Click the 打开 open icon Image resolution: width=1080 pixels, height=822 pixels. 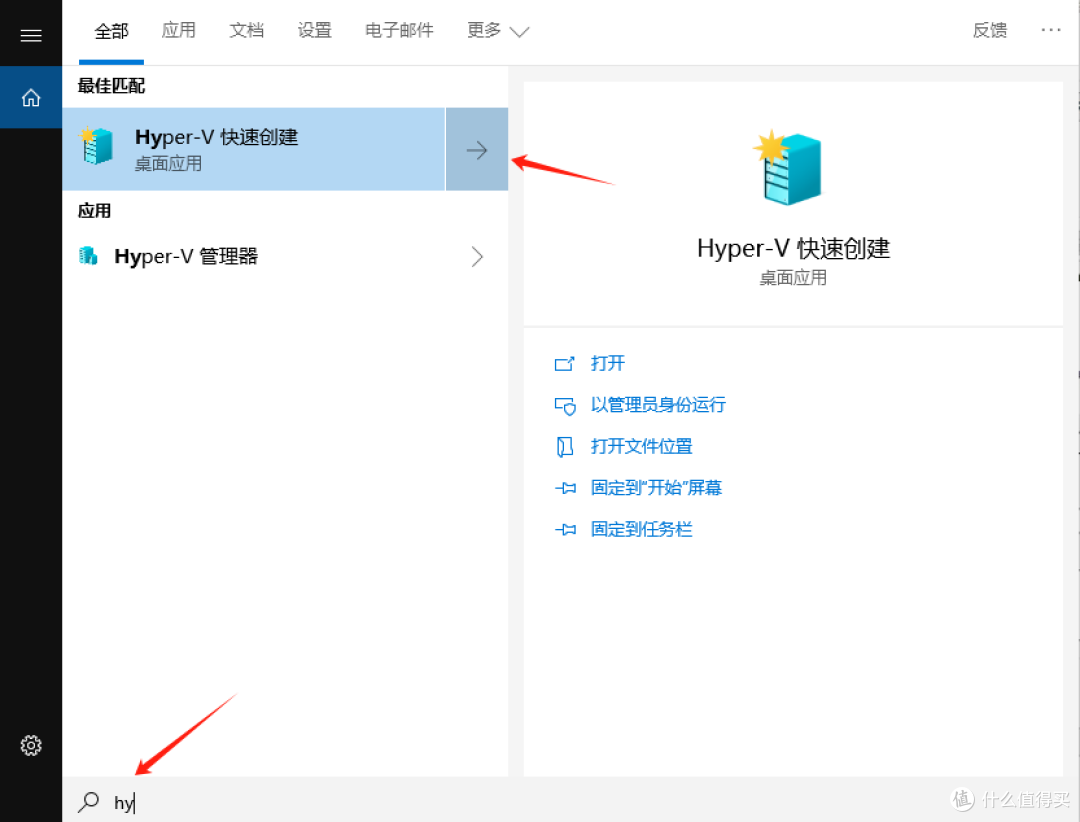point(564,364)
